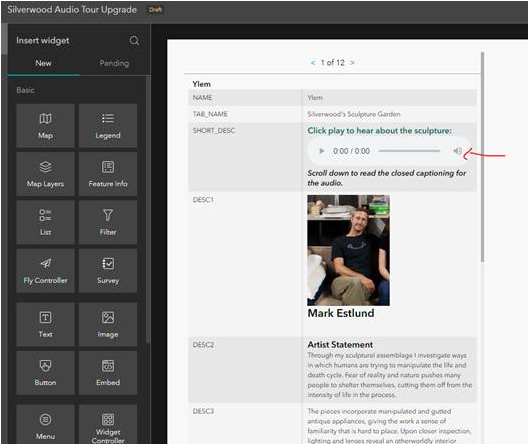Click the Mark Estlund name caption
This screenshot has width=528, height=444.
(x=341, y=313)
